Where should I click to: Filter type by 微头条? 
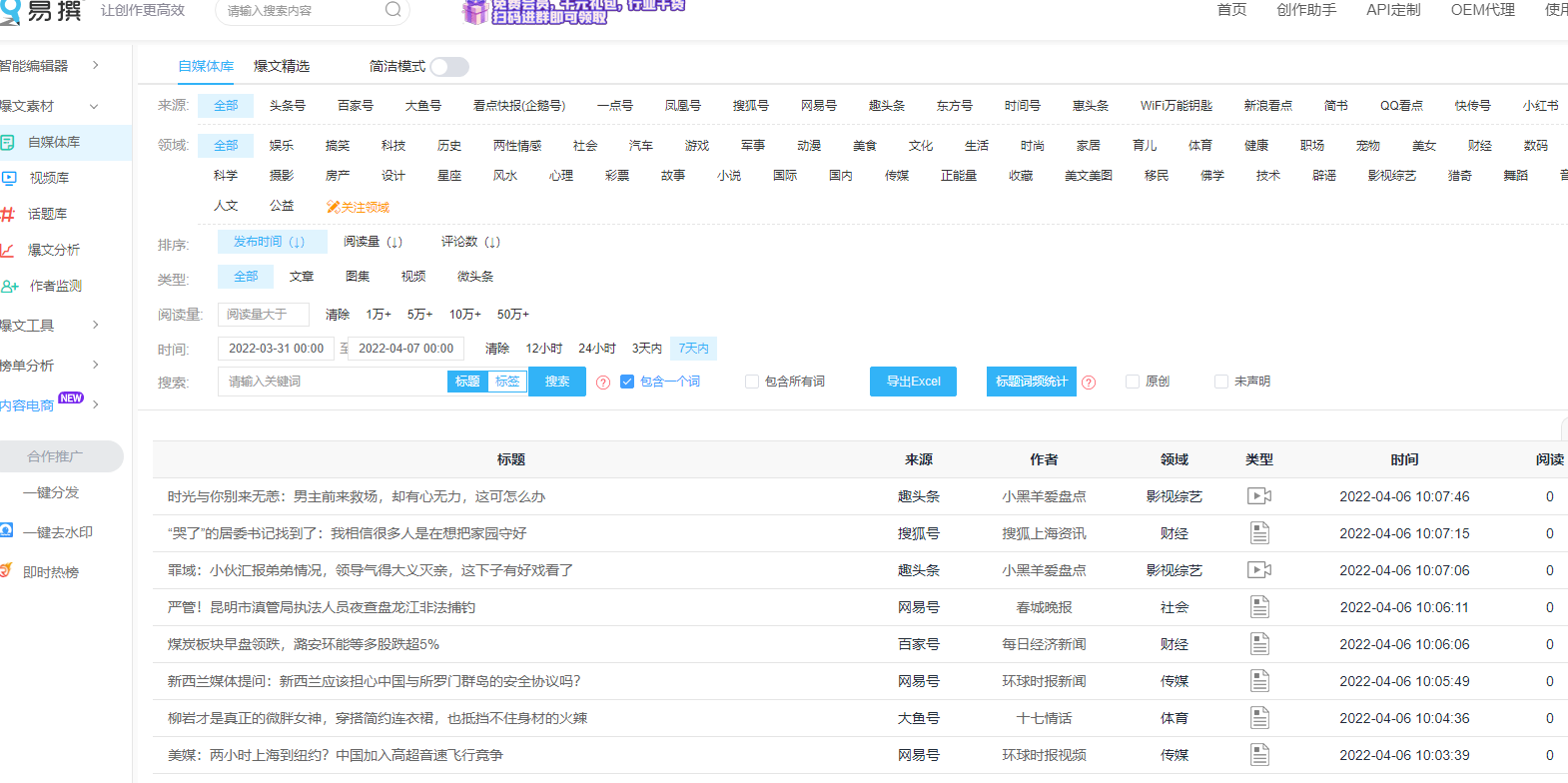(x=475, y=277)
